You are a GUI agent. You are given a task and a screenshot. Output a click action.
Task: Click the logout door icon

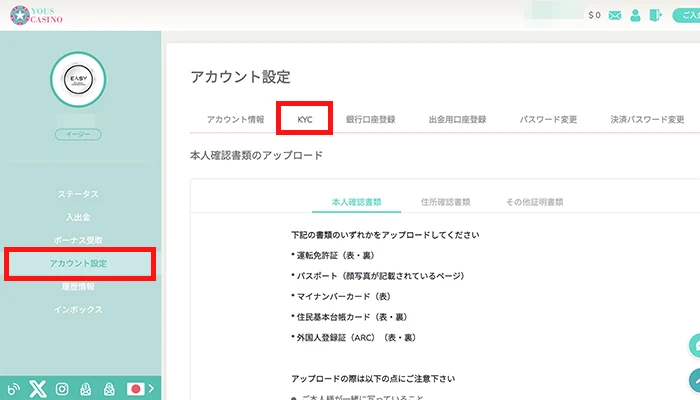click(655, 15)
